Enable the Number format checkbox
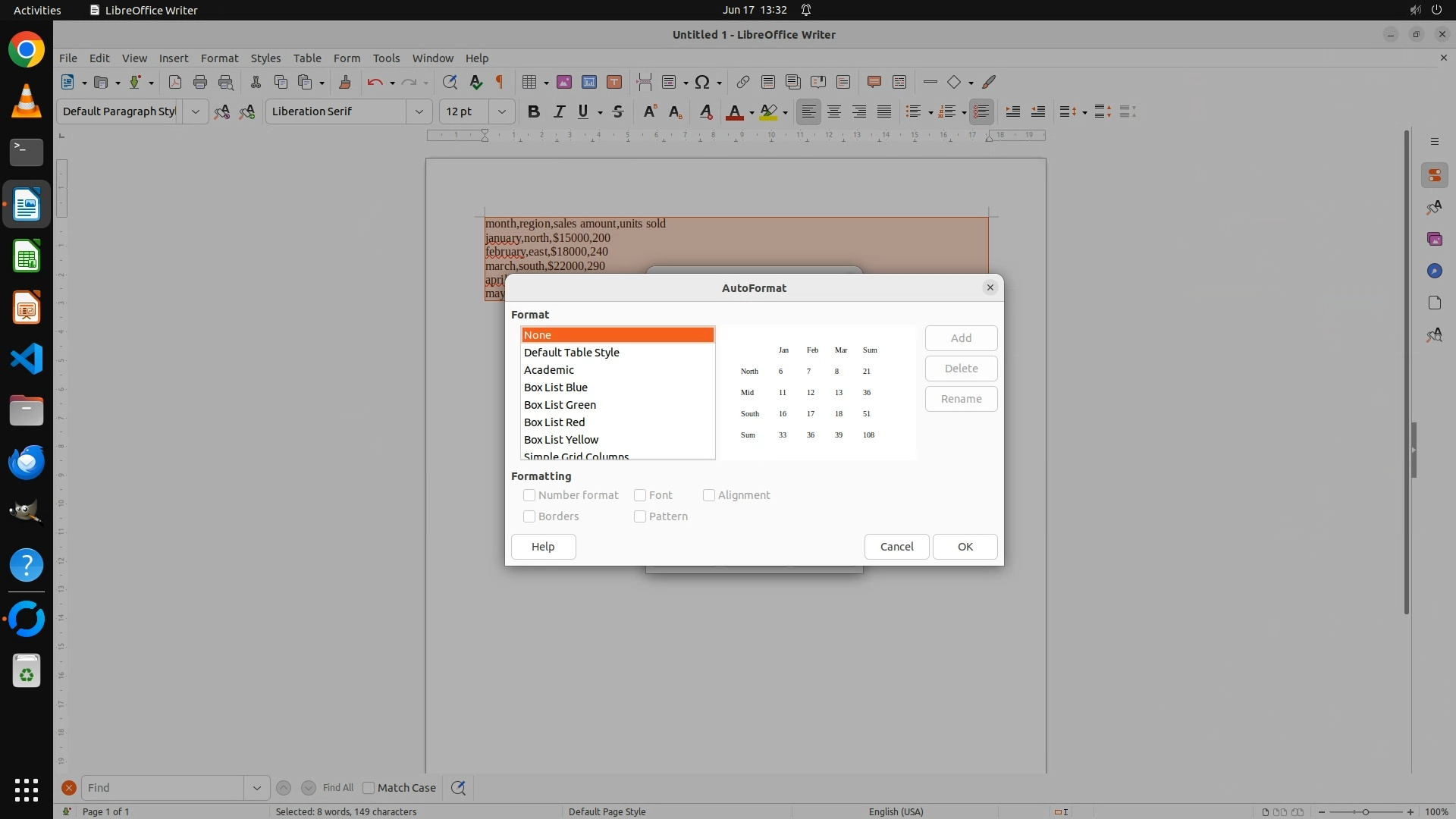 (x=529, y=495)
